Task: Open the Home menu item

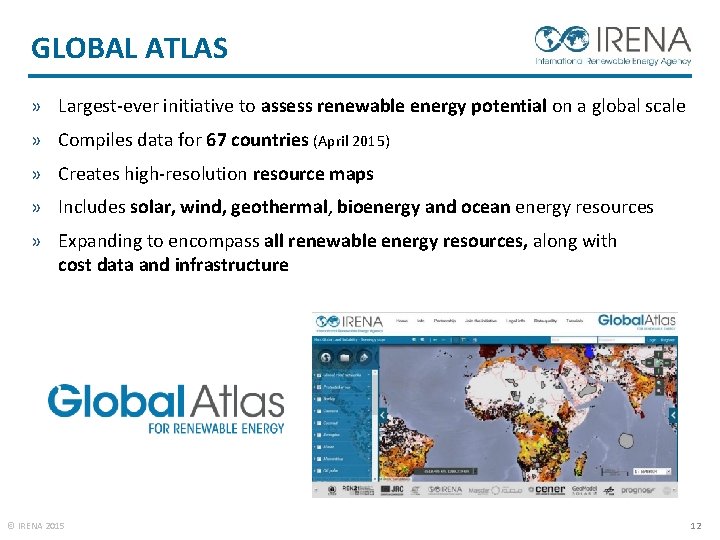Action: (402, 321)
